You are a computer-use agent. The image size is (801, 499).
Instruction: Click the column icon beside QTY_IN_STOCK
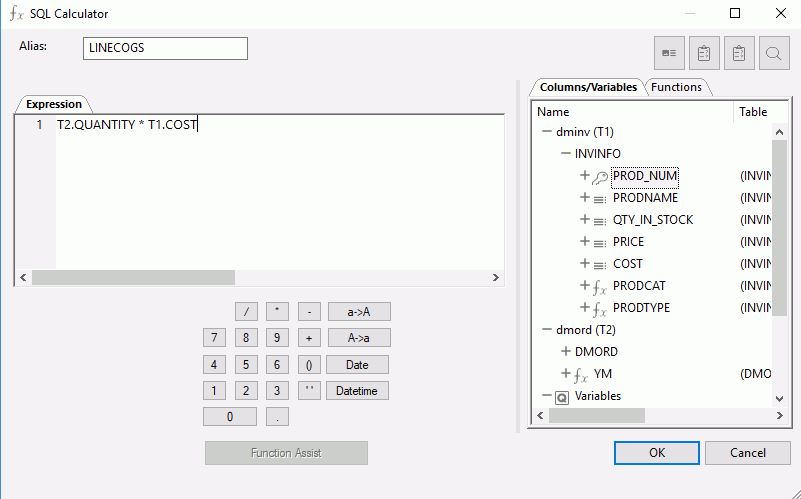tap(600, 221)
